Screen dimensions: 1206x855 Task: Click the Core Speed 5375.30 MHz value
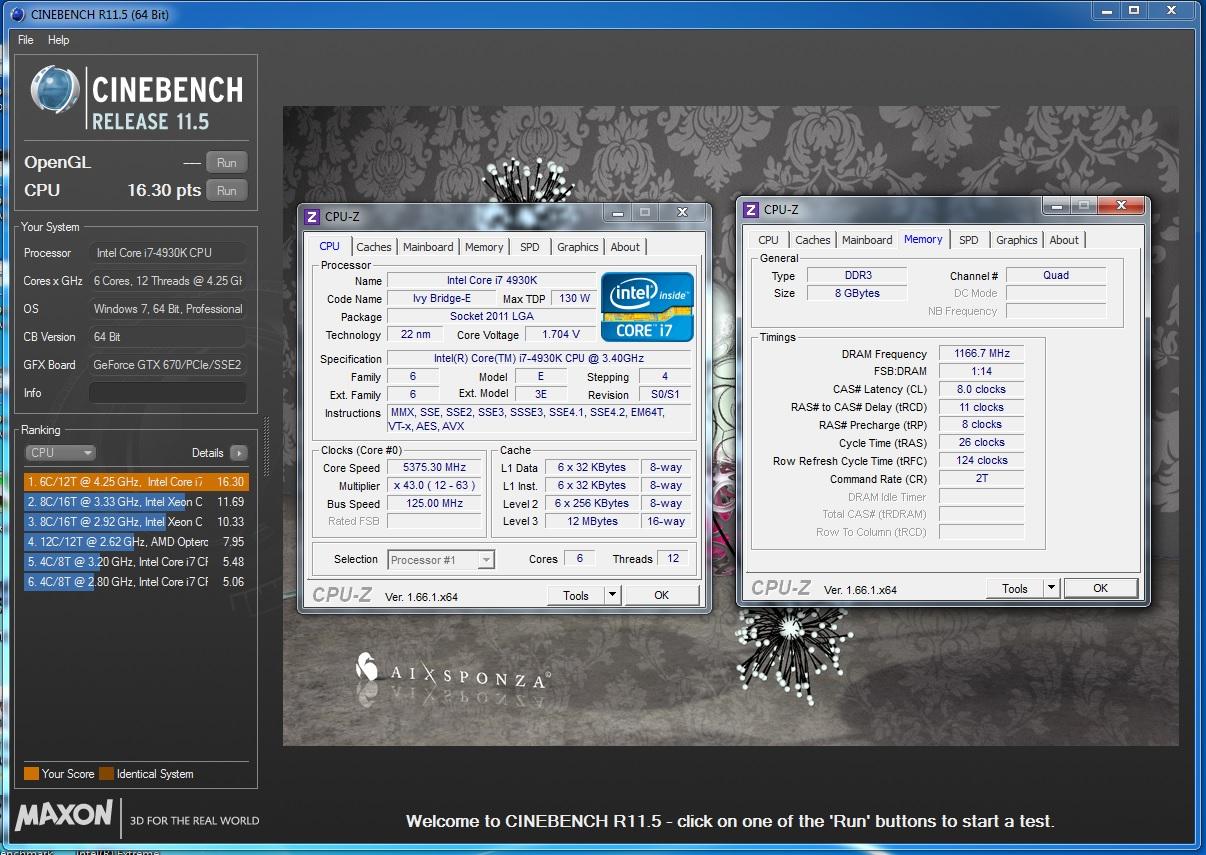[435, 468]
